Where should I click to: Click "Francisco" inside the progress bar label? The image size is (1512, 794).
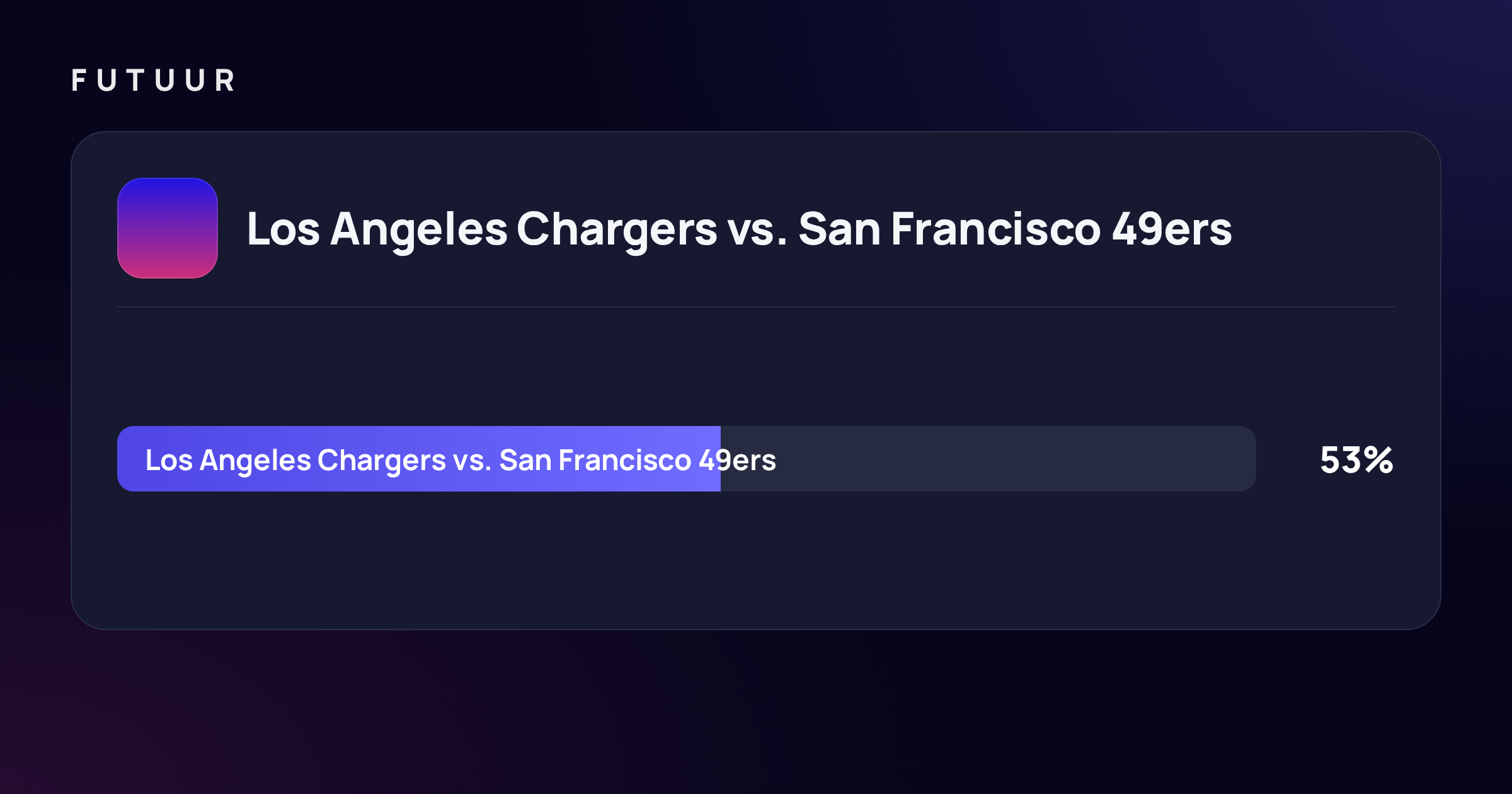tap(625, 461)
